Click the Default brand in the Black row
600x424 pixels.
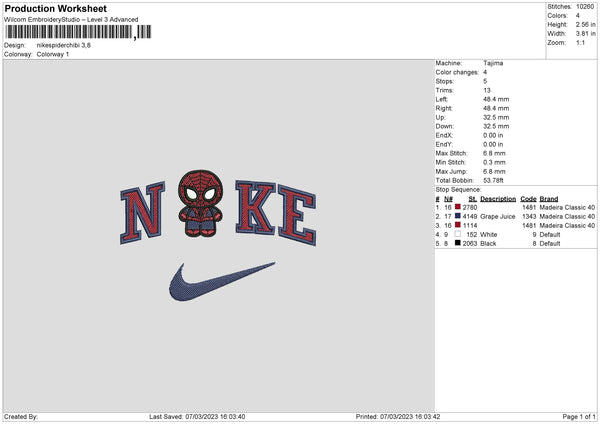click(x=549, y=243)
